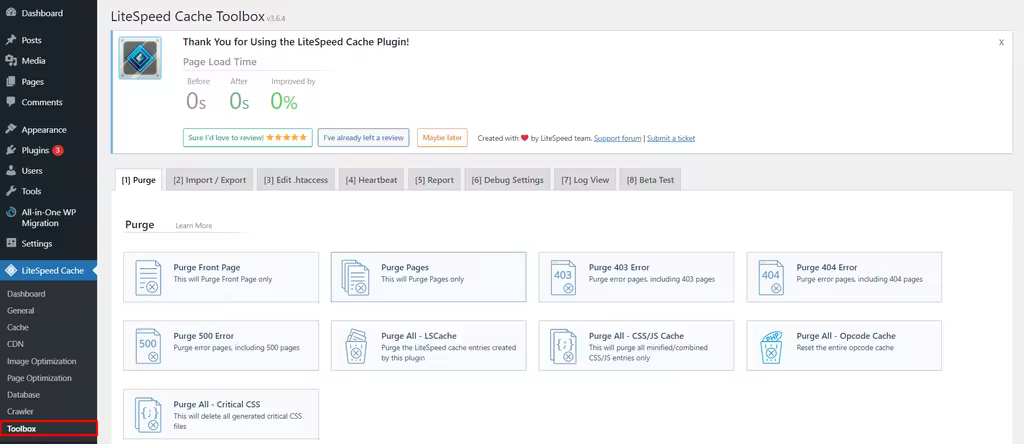Image resolution: width=1024 pixels, height=444 pixels.
Task: Click the Dashboard gauge icon in sidebar
Action: [x=10, y=13]
